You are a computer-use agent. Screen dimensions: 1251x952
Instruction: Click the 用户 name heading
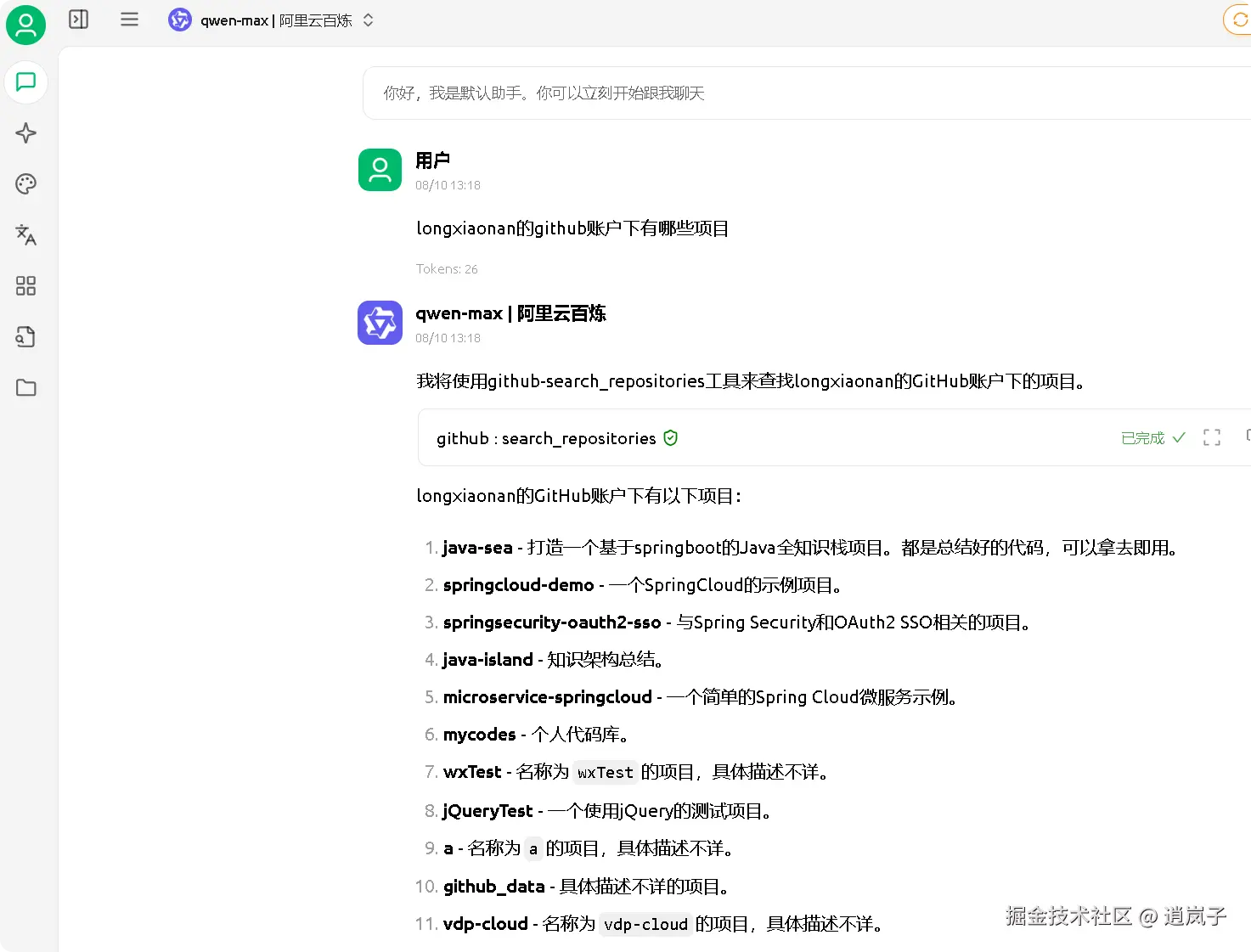[x=432, y=161]
